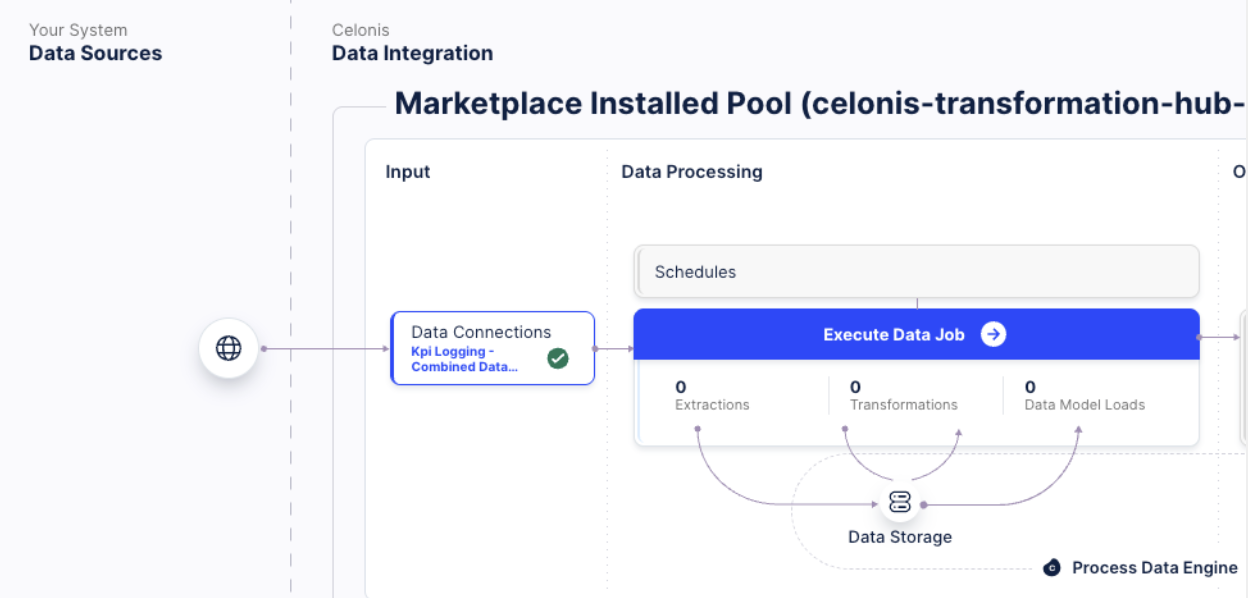Open the Data Connections card

click(x=481, y=332)
